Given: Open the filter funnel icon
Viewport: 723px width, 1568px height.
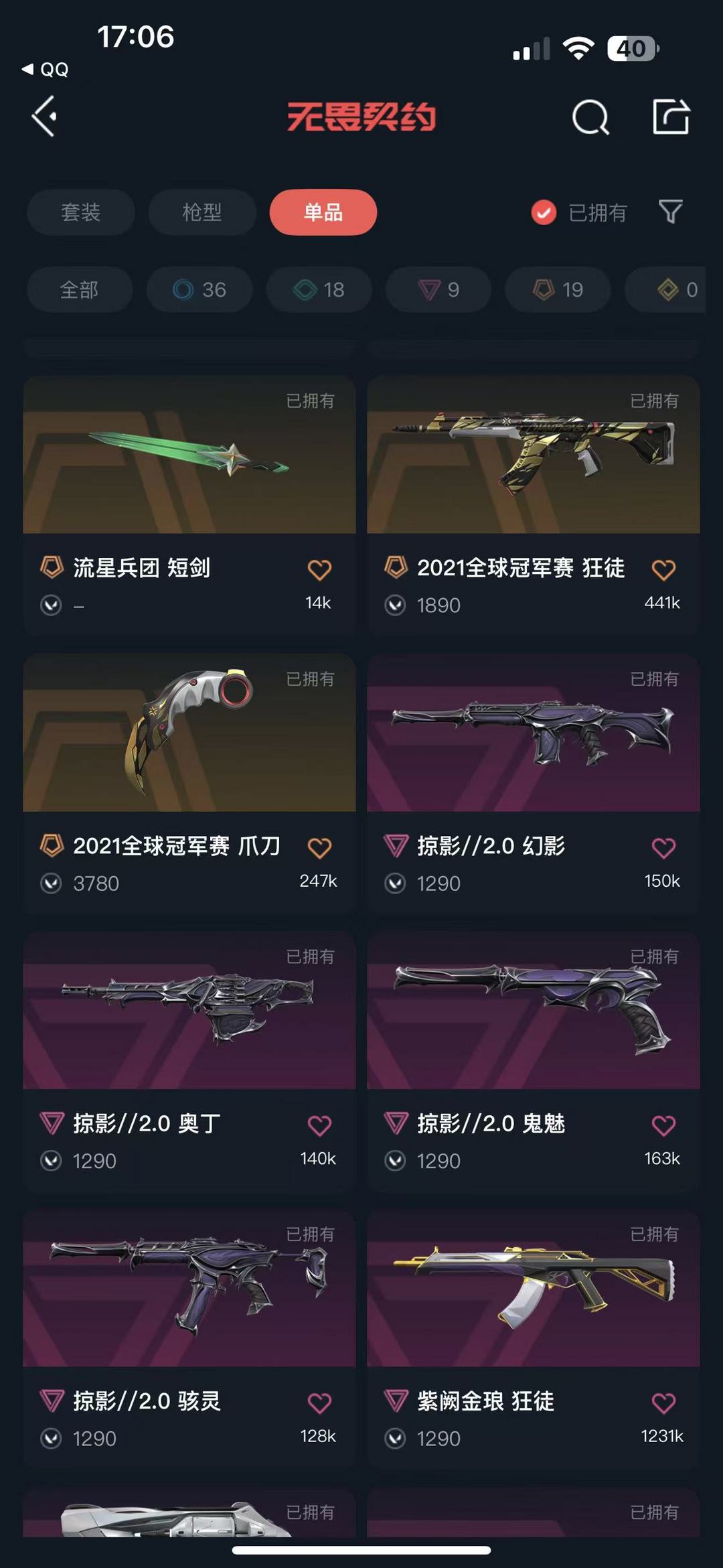Looking at the screenshot, I should pyautogui.click(x=670, y=212).
